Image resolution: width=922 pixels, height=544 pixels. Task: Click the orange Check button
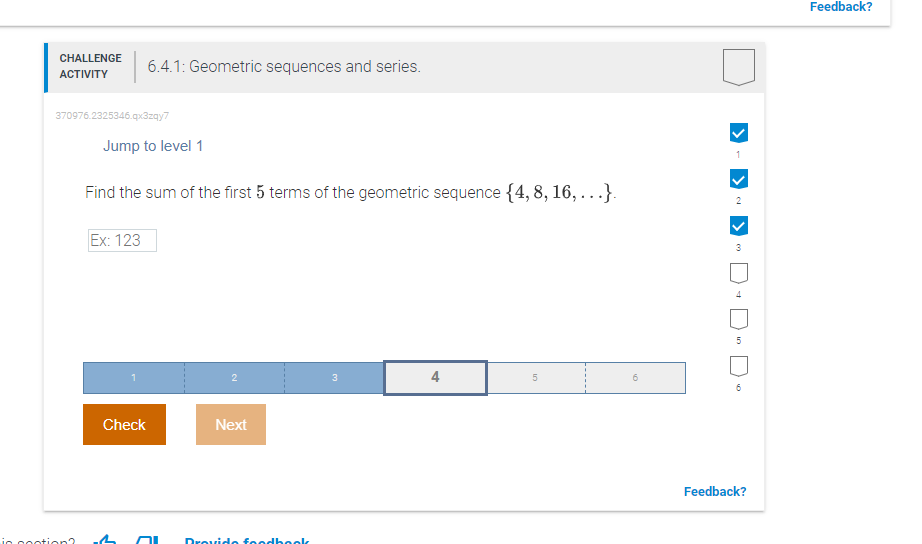[124, 425]
